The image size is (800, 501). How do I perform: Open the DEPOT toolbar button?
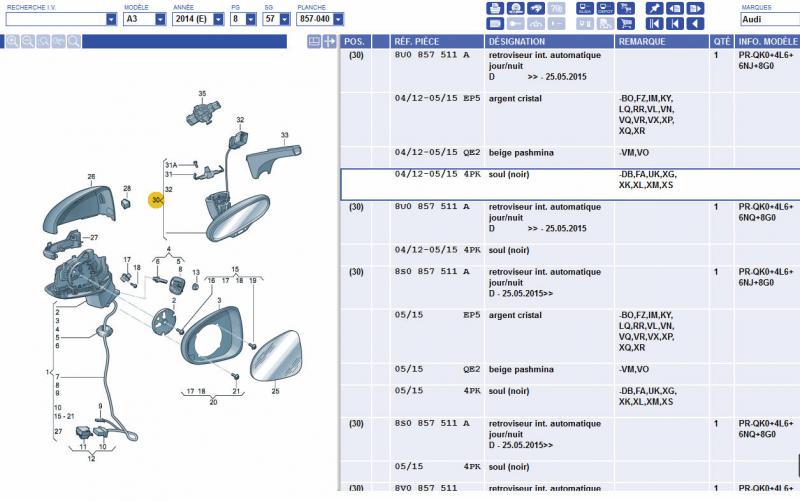(605, 8)
